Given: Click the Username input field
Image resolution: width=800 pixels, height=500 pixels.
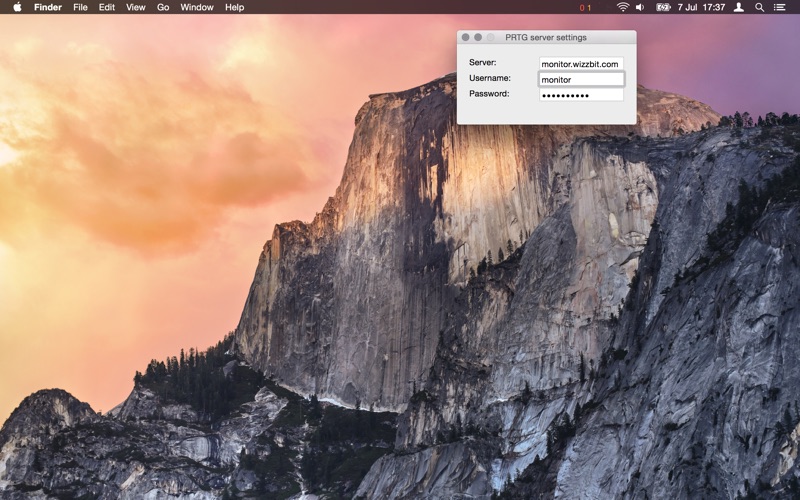Looking at the screenshot, I should (581, 79).
